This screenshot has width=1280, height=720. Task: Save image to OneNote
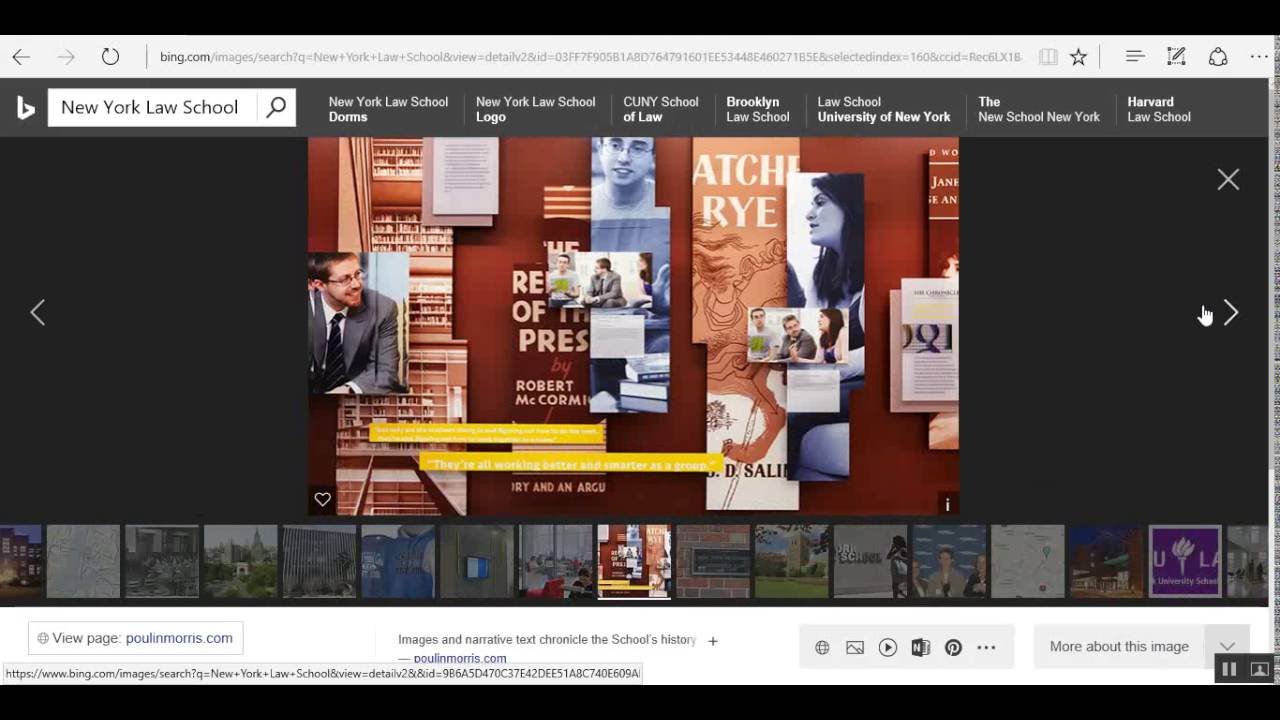click(920, 647)
